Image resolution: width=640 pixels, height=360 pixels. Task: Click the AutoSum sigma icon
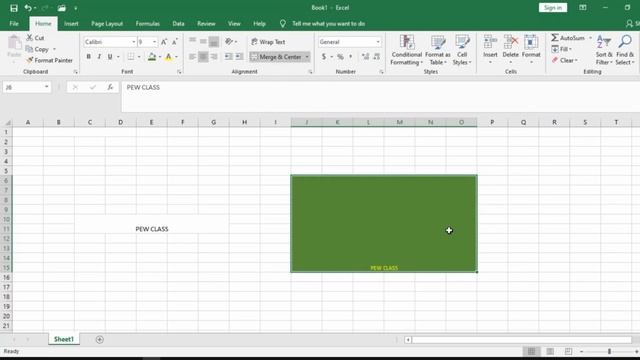[555, 38]
